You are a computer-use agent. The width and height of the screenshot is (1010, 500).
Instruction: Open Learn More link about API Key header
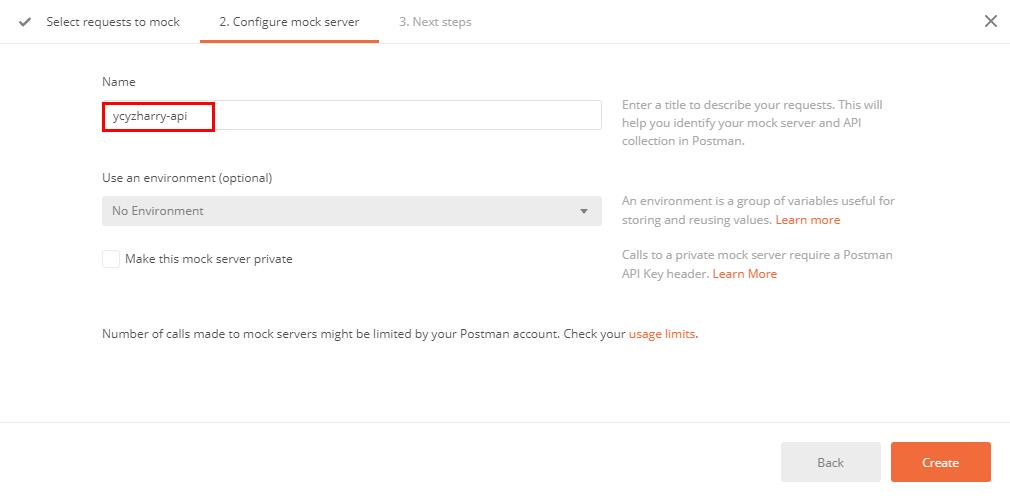745,274
